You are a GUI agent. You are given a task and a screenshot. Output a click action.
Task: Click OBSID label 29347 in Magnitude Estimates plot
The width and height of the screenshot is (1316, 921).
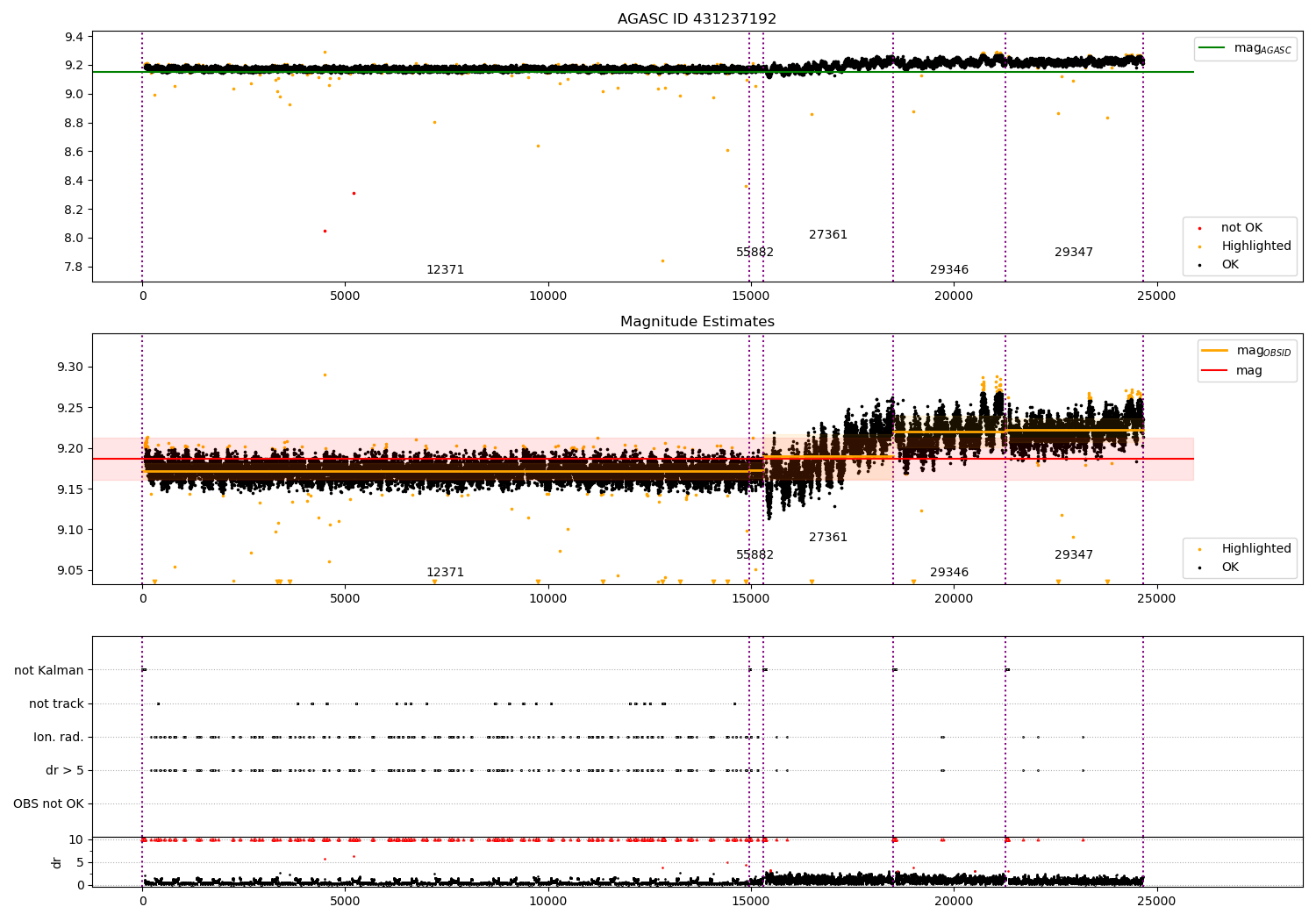click(x=1074, y=555)
